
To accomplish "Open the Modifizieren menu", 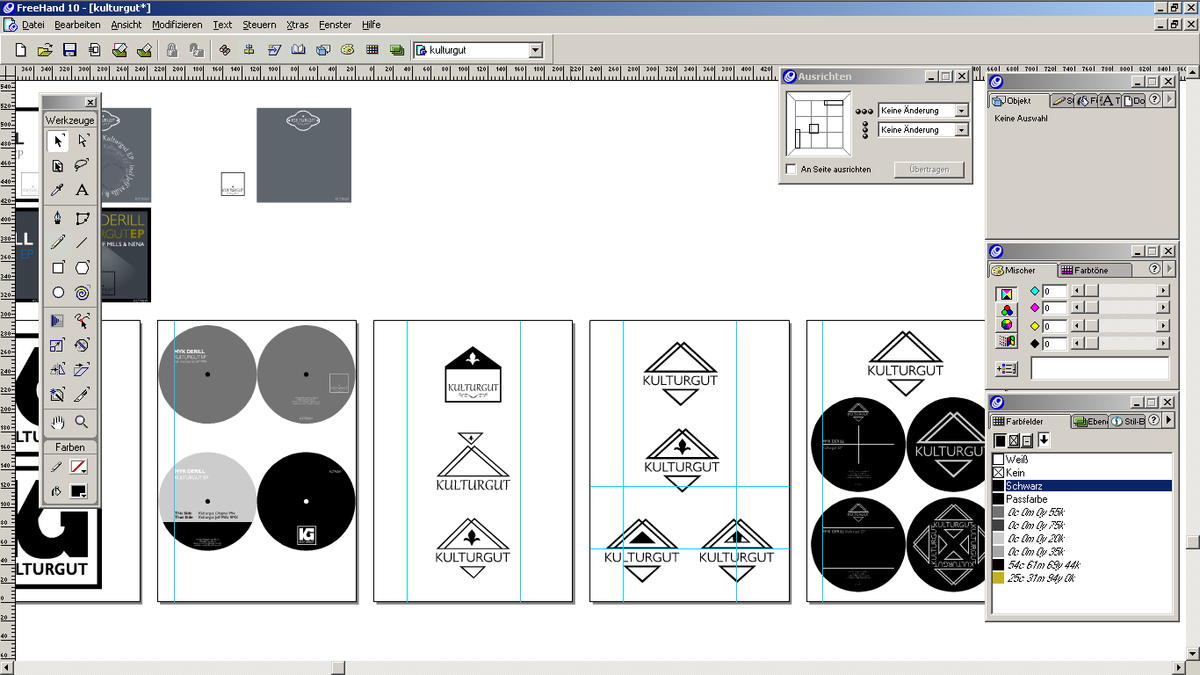I will pos(177,24).
